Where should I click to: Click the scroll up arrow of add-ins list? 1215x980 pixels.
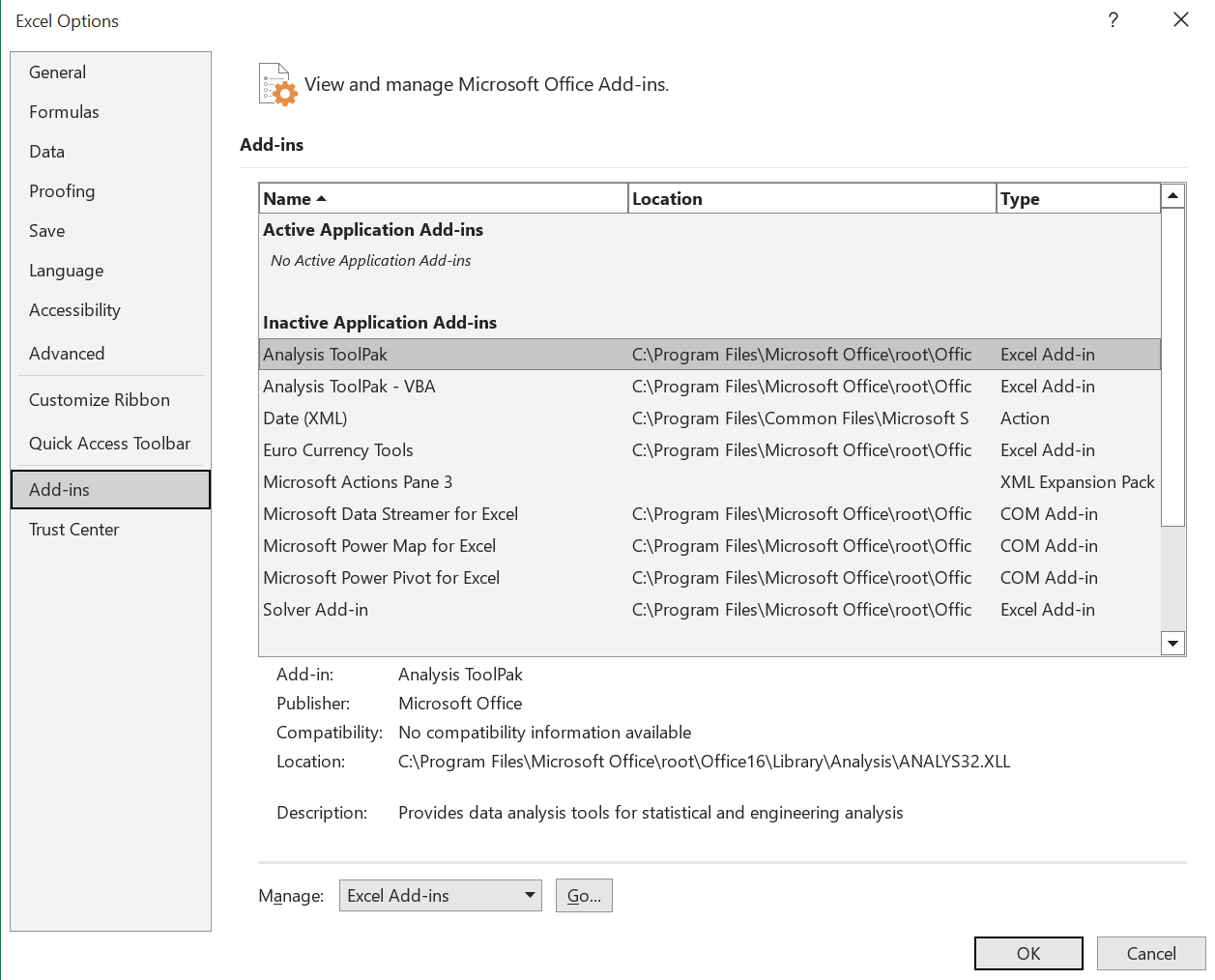point(1172,196)
